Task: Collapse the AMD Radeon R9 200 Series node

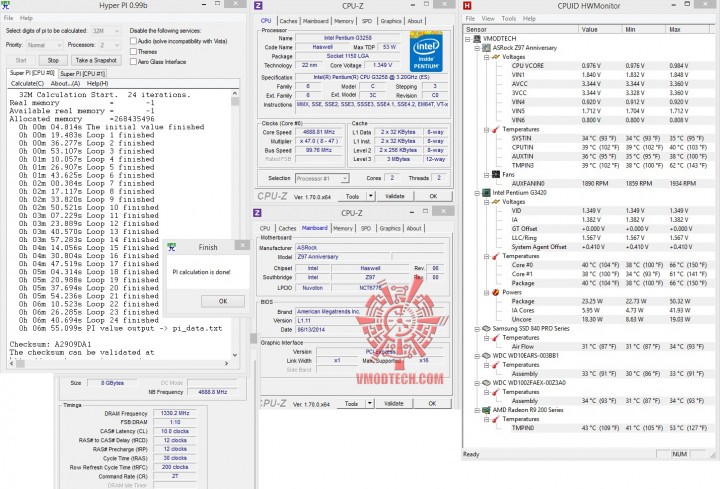Action: pyautogui.click(x=477, y=410)
